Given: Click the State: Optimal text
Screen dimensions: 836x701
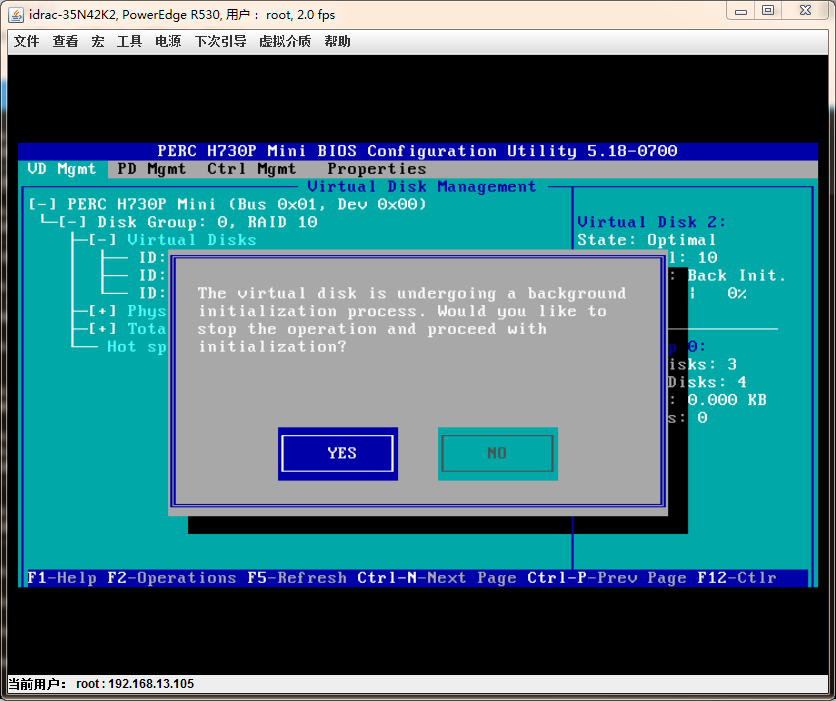Looking at the screenshot, I should click(646, 240).
